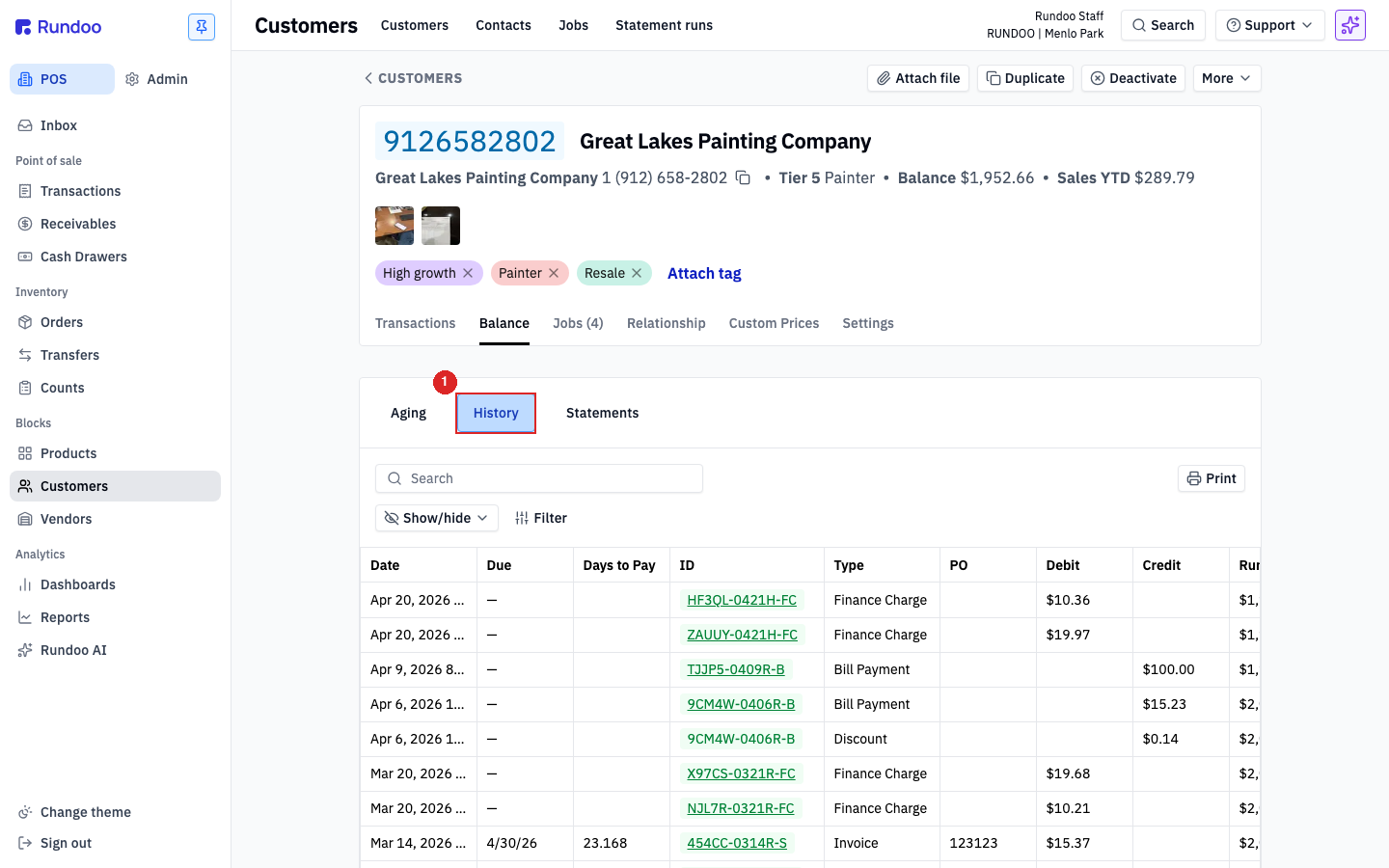
Task: Click the pin sidebar icon
Action: (x=202, y=27)
